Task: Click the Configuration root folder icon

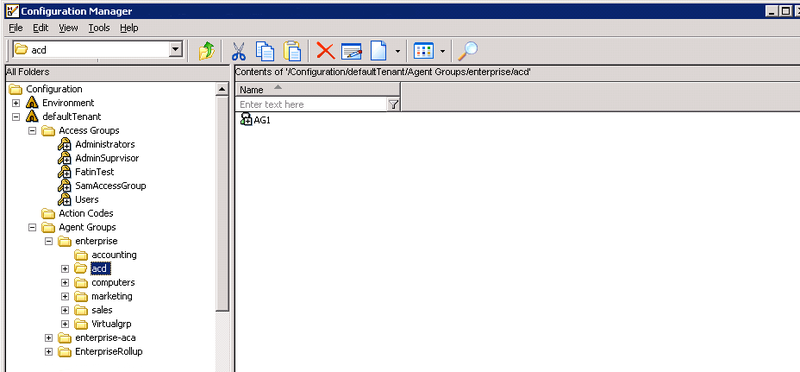Action: 15,89
